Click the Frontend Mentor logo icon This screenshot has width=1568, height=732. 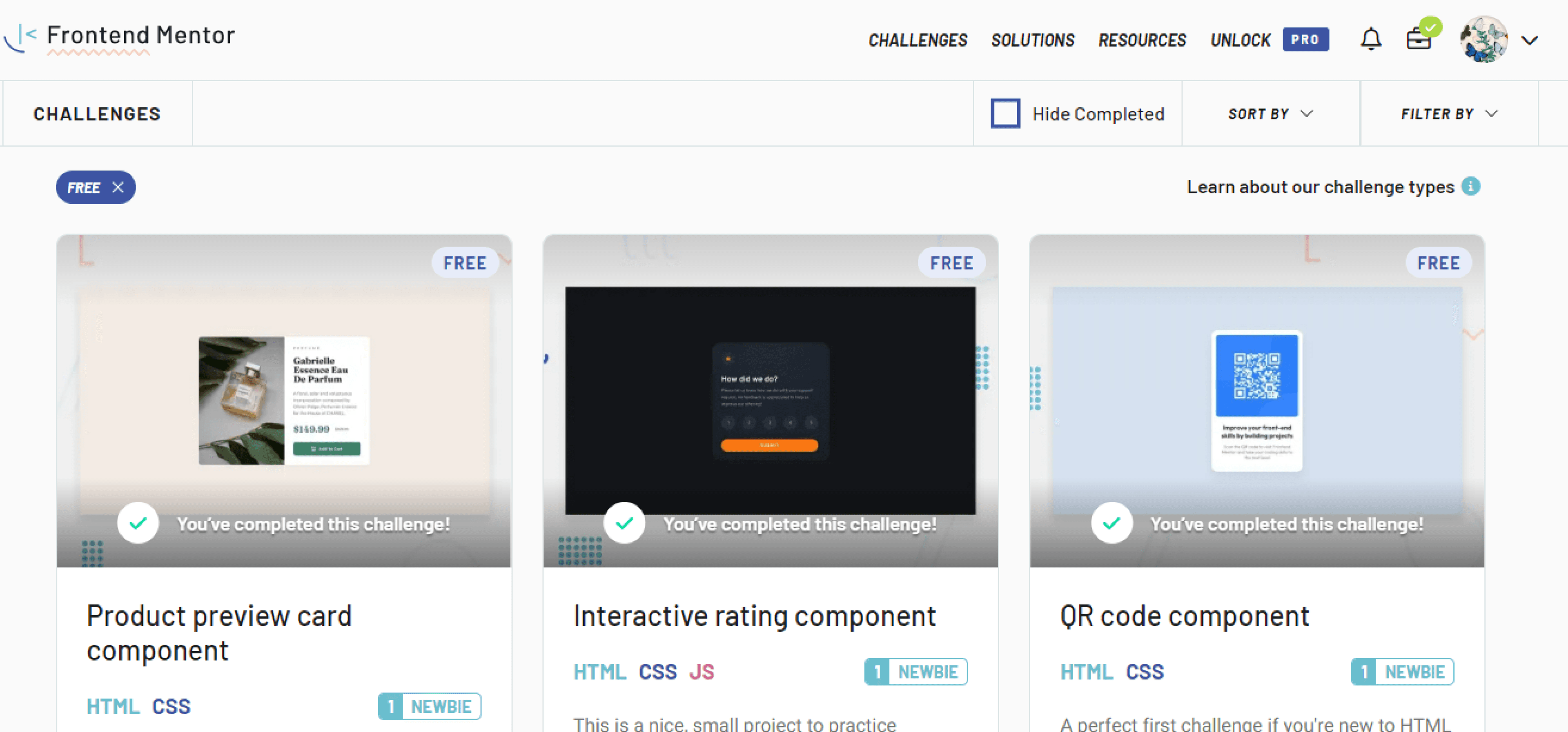pyautogui.click(x=21, y=38)
